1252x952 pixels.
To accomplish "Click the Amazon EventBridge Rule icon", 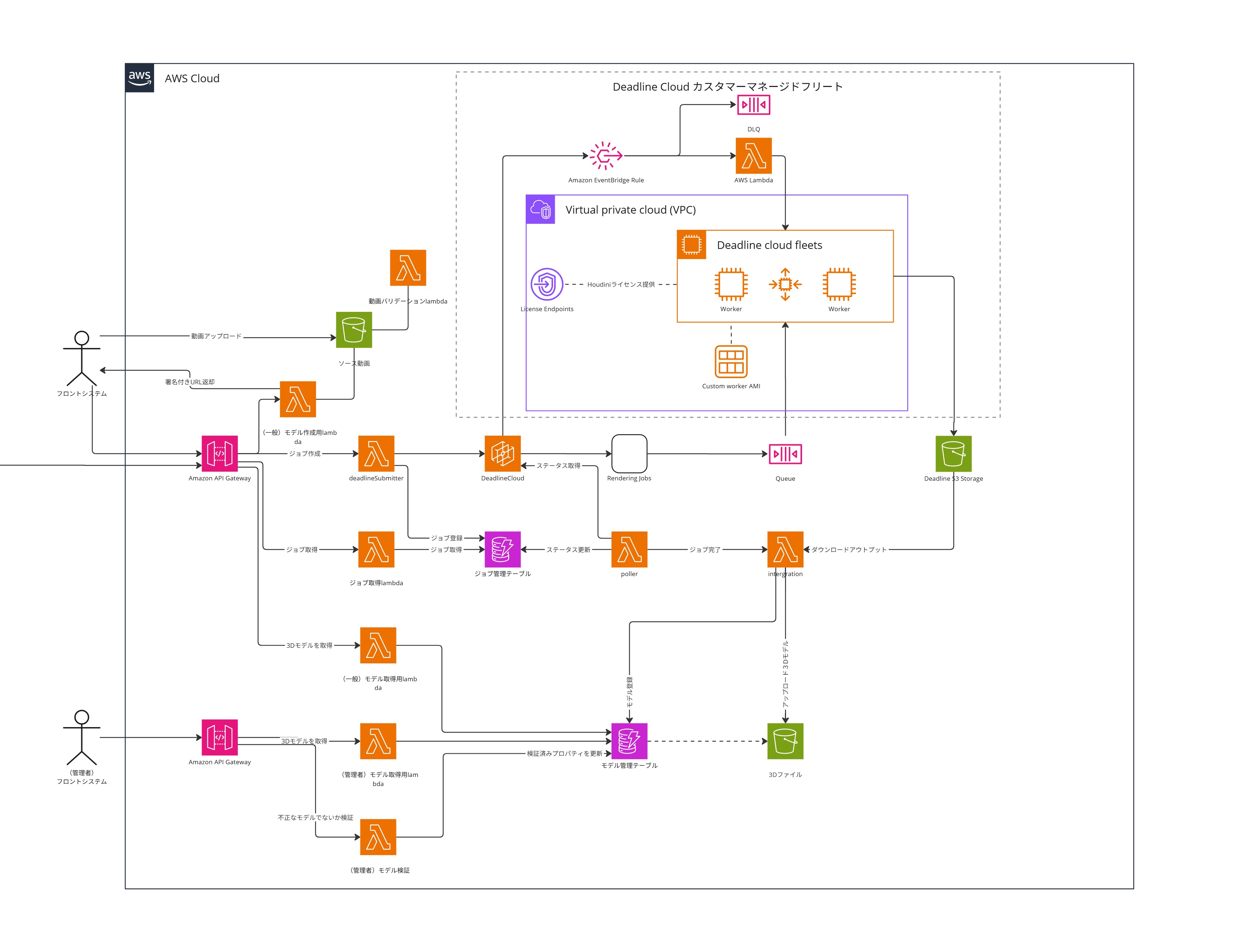I will 606,155.
